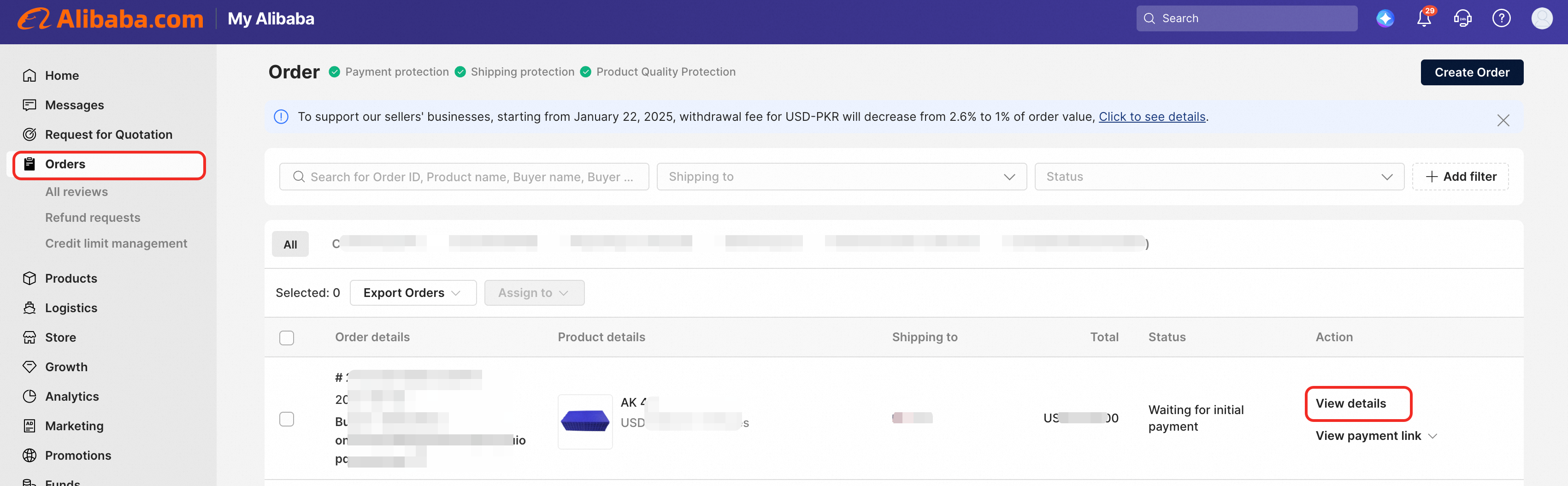Viewport: 1568px width, 486px height.
Task: Click the My Alibaba header title
Action: (x=271, y=19)
